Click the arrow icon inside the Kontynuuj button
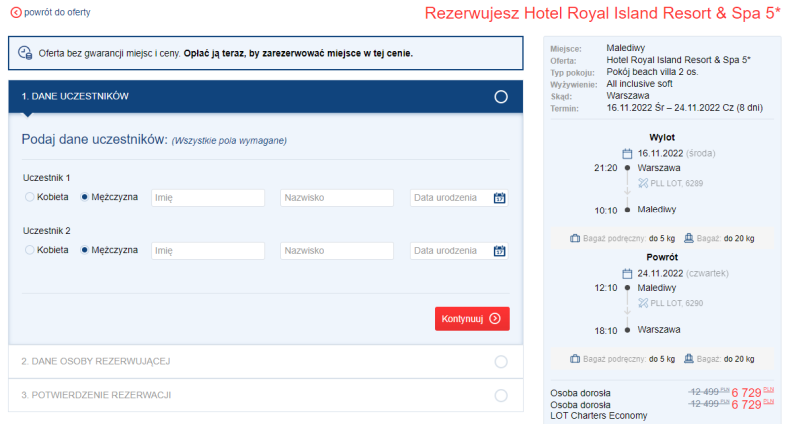 tap(495, 318)
